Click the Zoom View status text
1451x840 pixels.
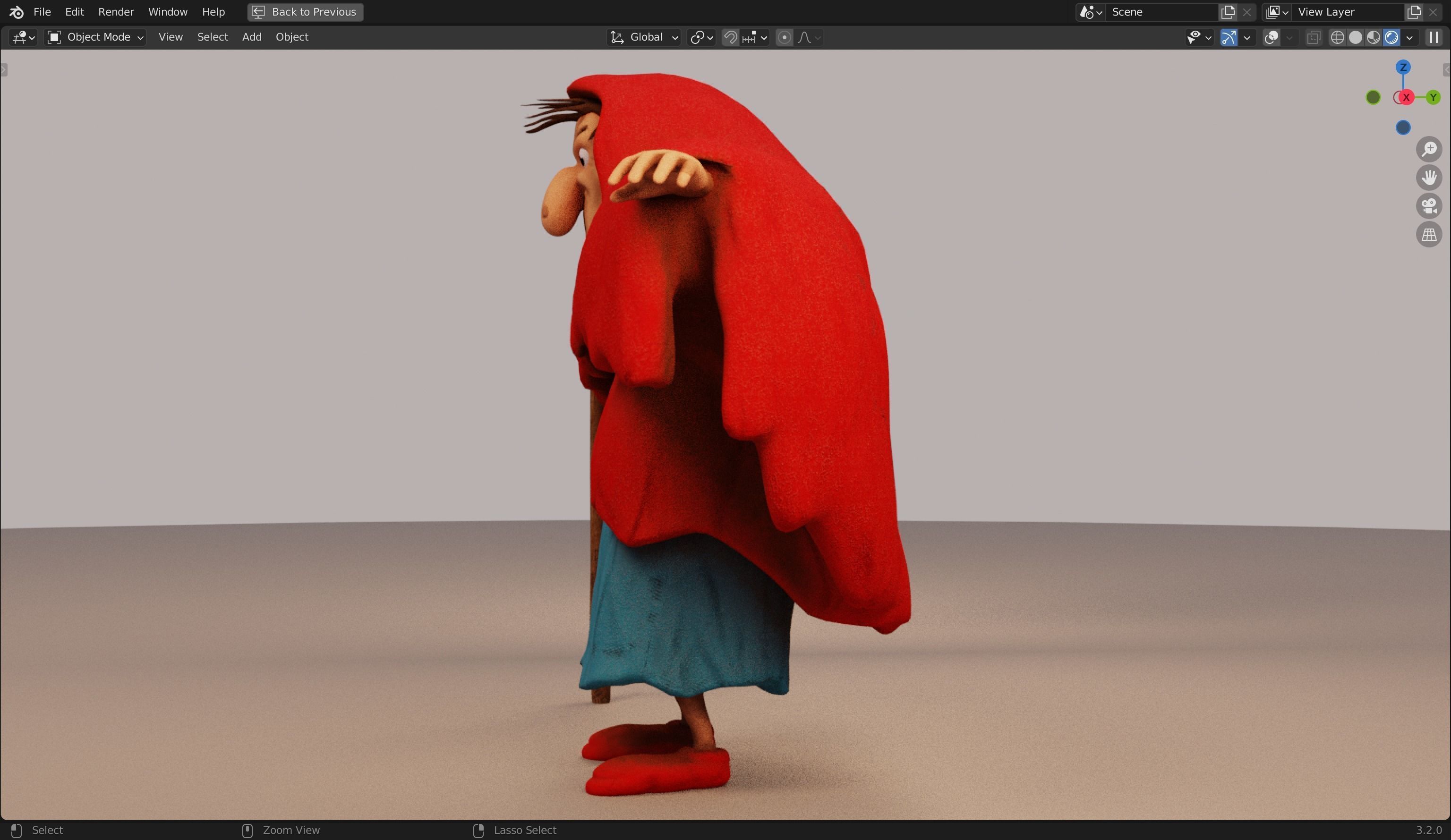coord(291,830)
